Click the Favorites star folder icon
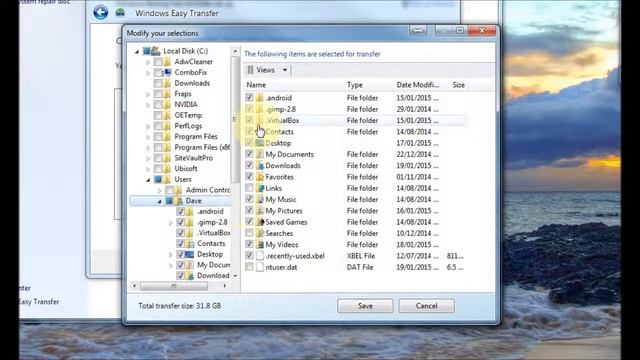Viewport: 640px width, 360px height. coord(260,177)
